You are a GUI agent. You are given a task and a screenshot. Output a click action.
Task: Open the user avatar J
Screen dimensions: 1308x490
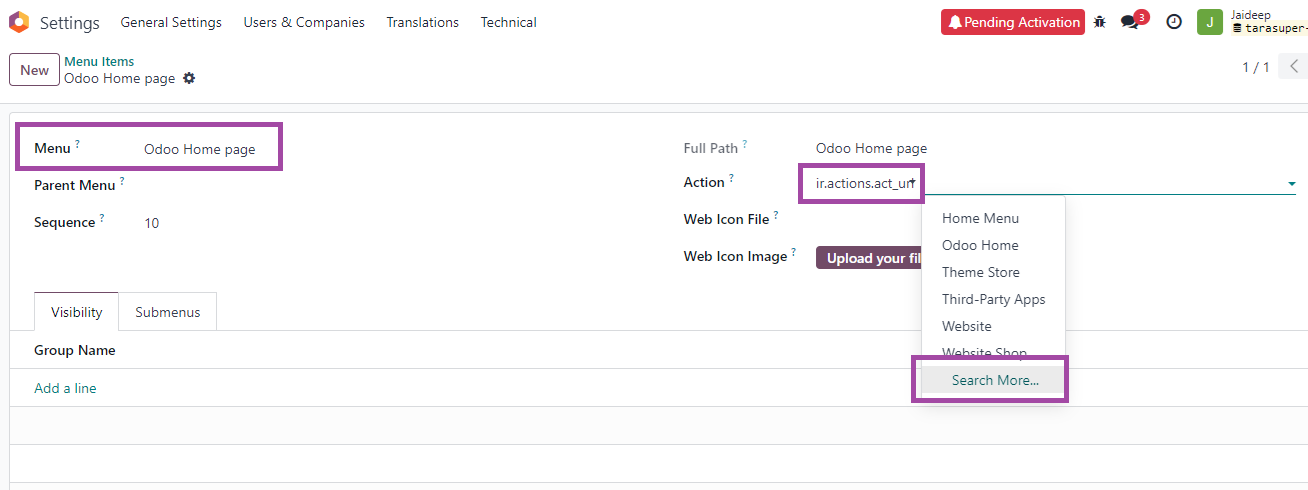tap(1210, 22)
